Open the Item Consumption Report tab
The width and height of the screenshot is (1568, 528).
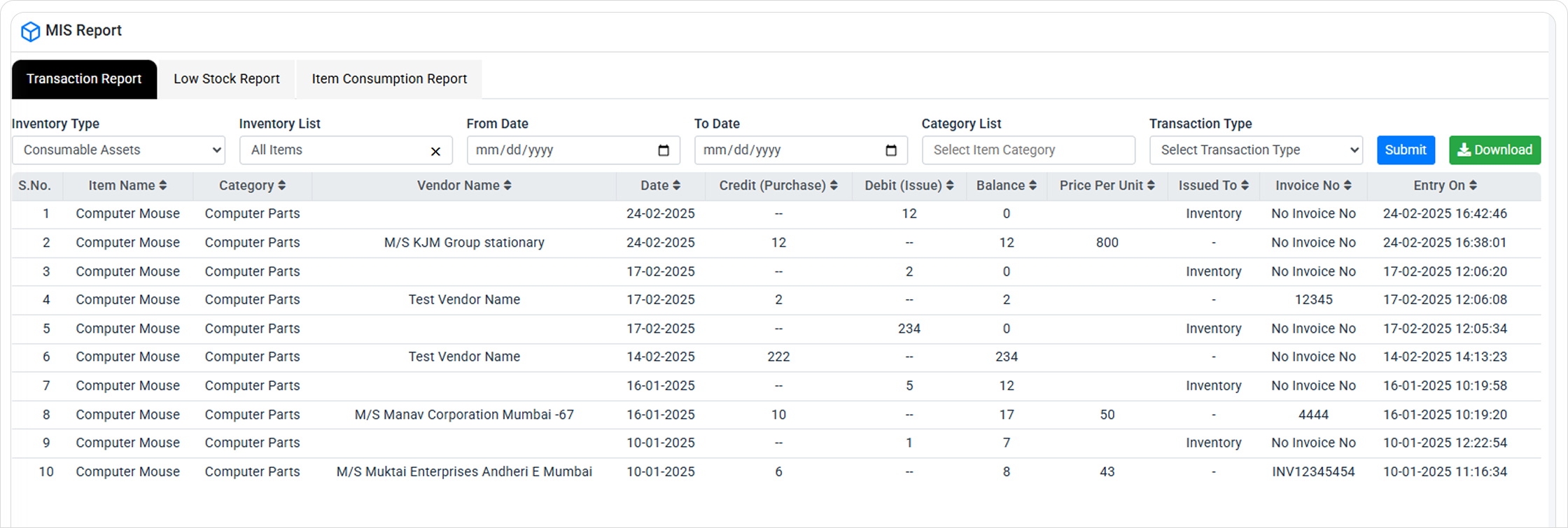point(389,79)
